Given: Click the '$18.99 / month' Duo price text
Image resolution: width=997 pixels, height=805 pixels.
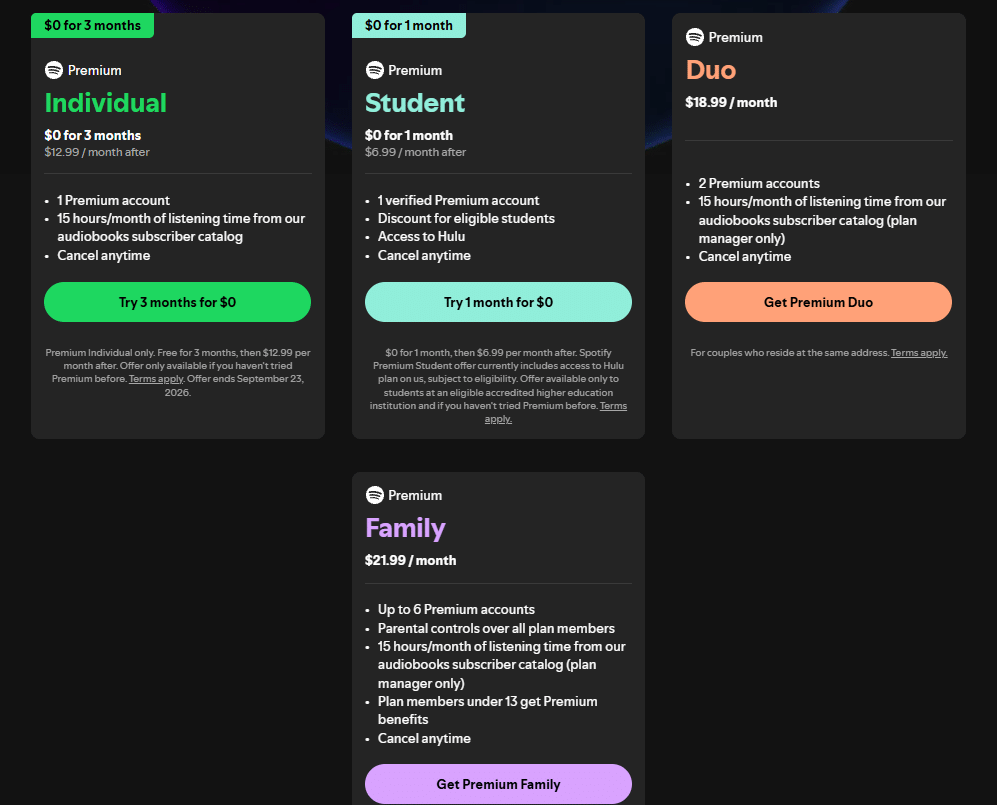Looking at the screenshot, I should click(x=731, y=102).
